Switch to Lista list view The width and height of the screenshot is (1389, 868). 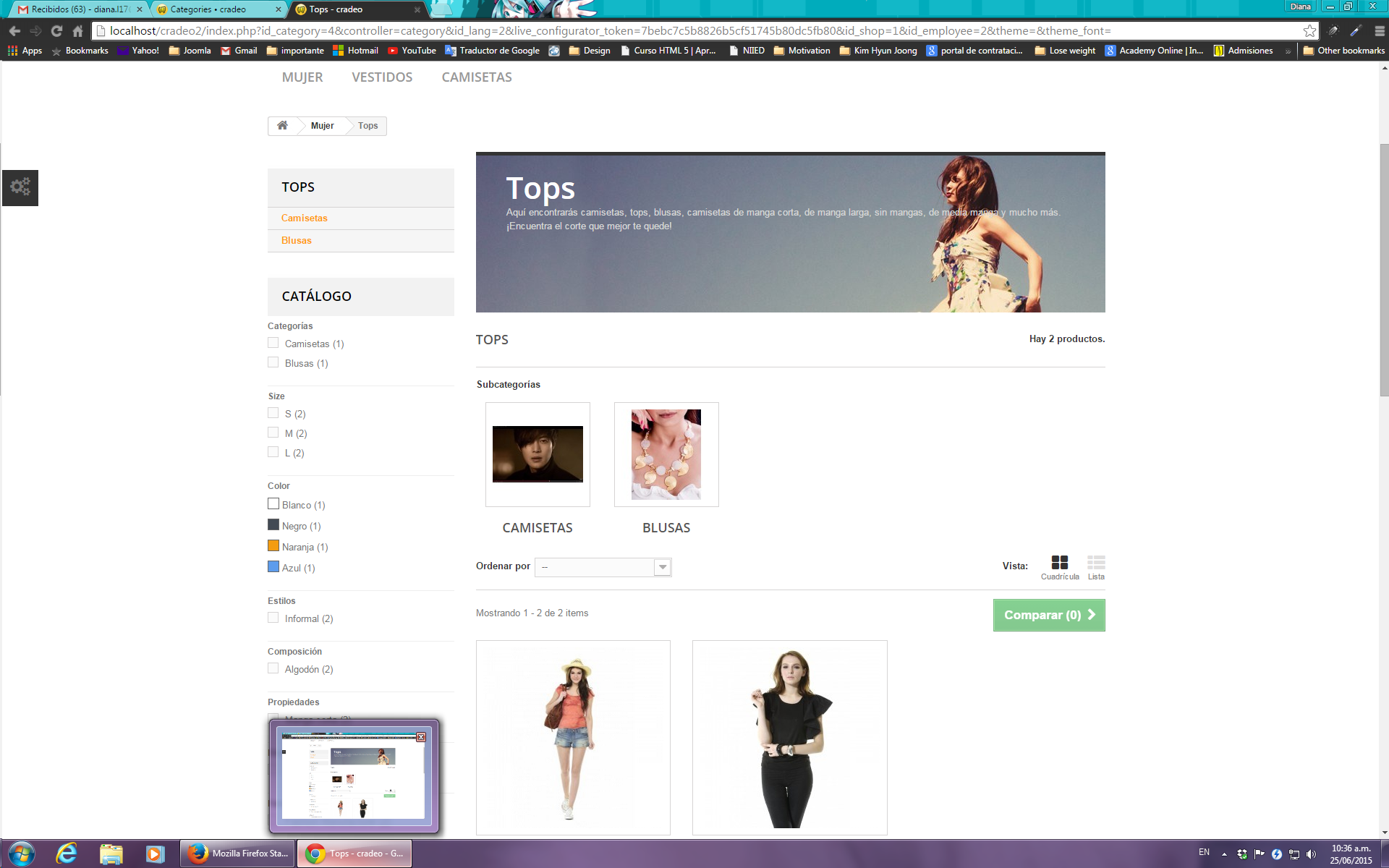pyautogui.click(x=1095, y=563)
